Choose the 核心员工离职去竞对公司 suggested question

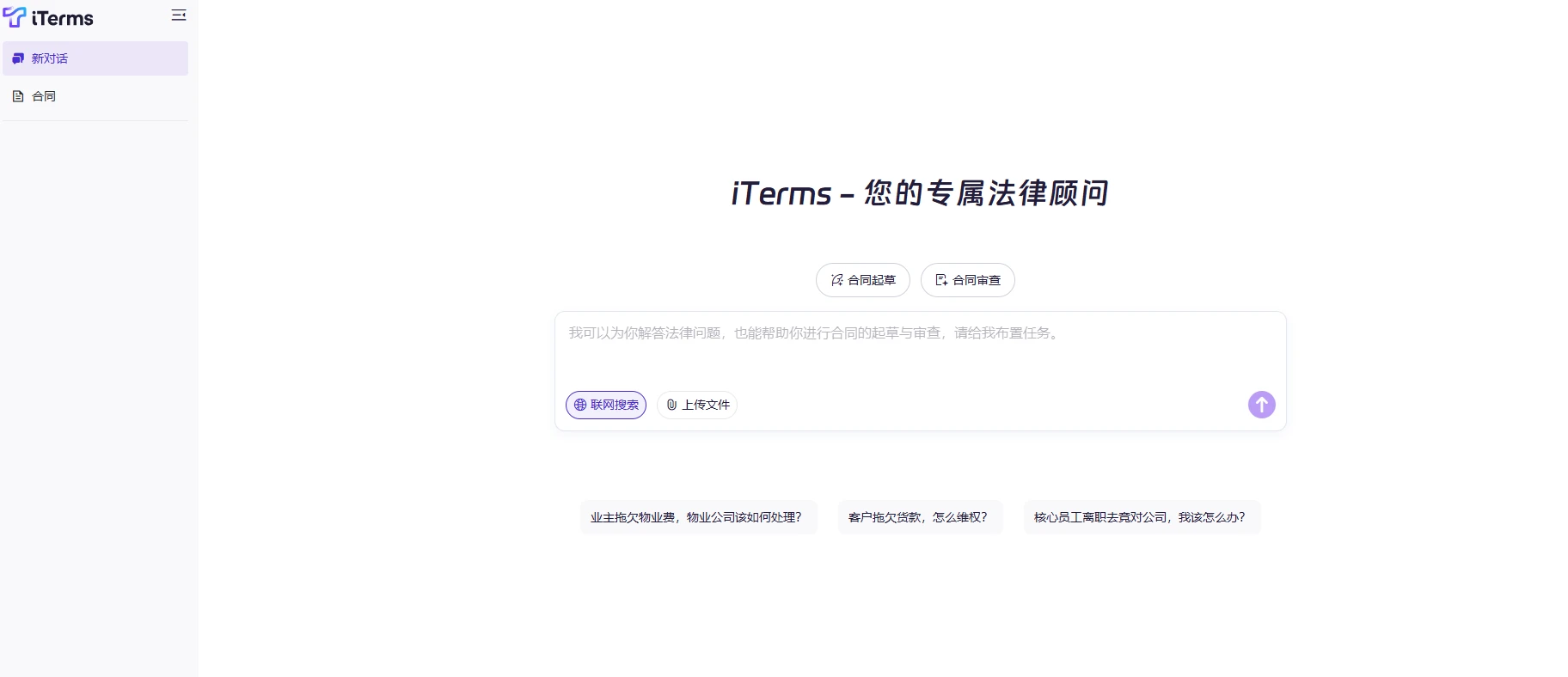tap(1141, 517)
